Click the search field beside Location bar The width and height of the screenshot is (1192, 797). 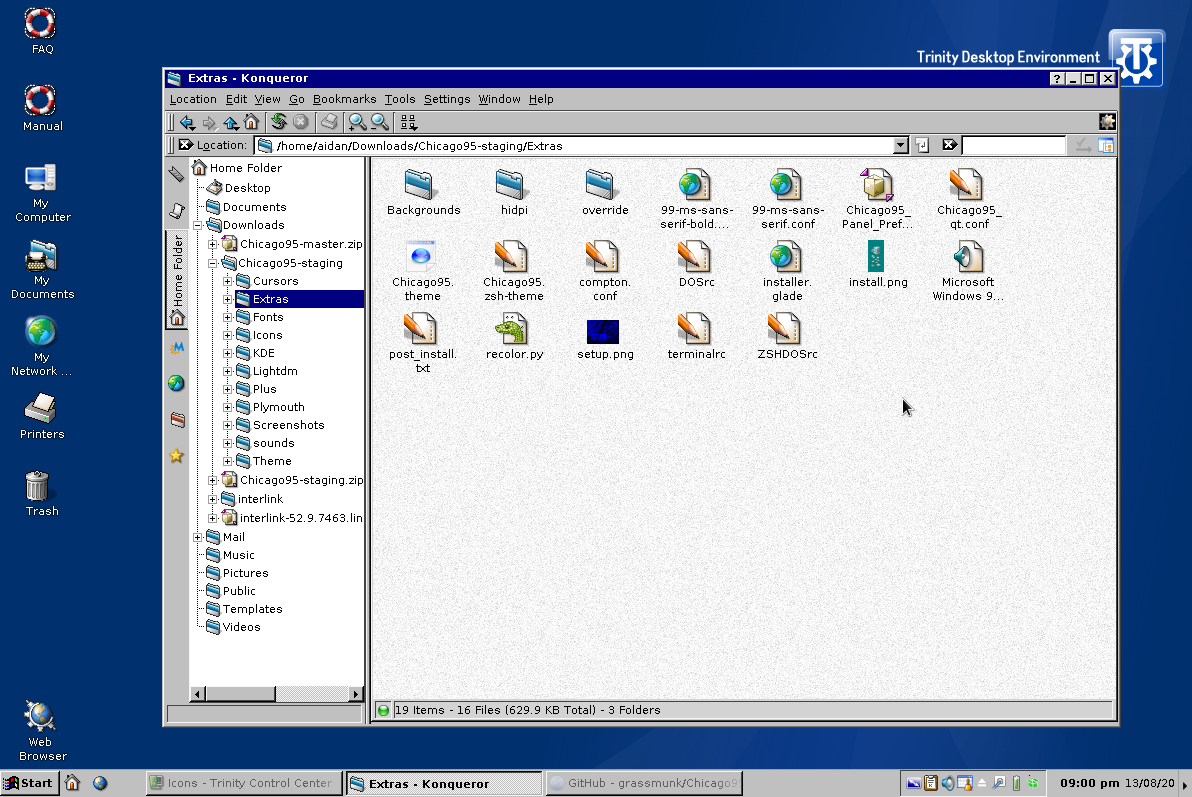1013,145
